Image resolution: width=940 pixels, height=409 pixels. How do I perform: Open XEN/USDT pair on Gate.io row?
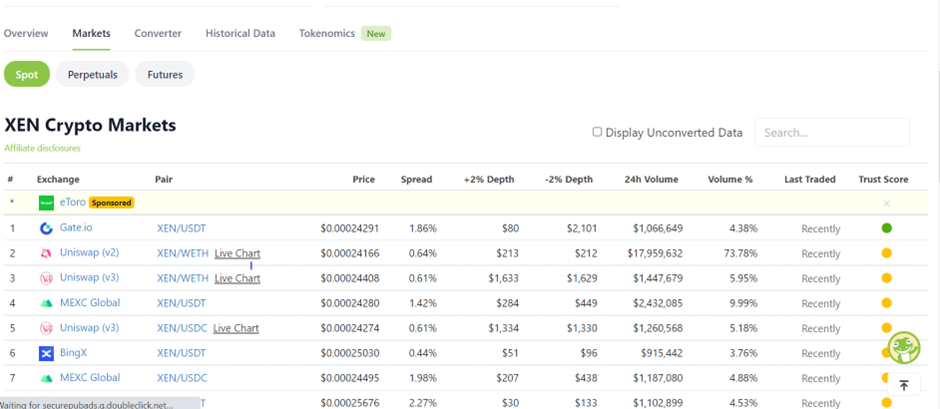pyautogui.click(x=181, y=228)
